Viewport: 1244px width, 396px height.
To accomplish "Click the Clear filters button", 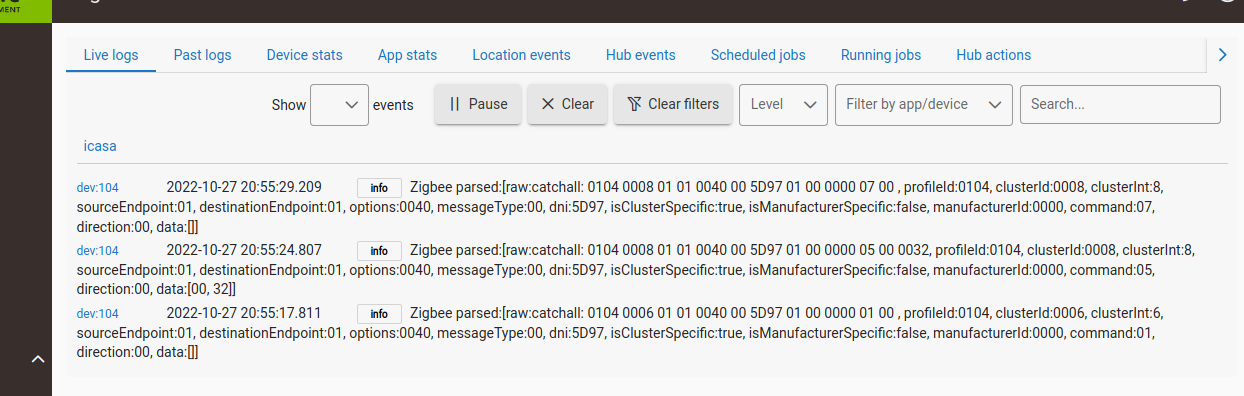I will tap(673, 104).
